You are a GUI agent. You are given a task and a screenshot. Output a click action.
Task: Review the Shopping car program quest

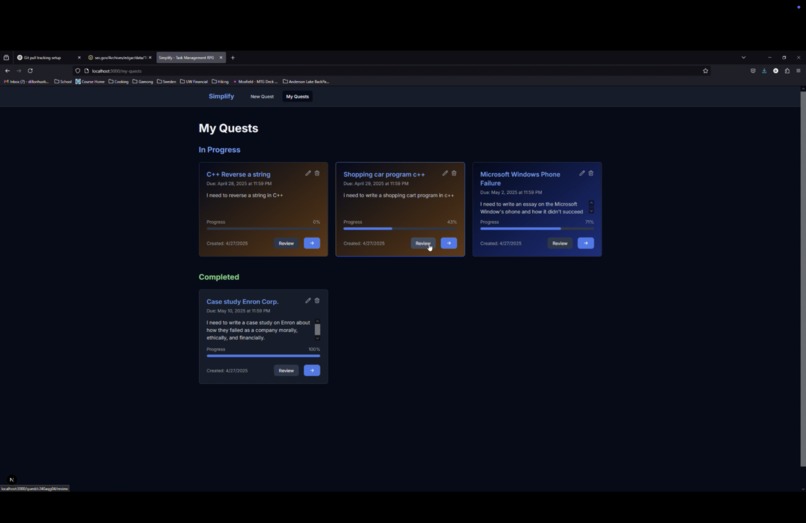click(x=423, y=243)
